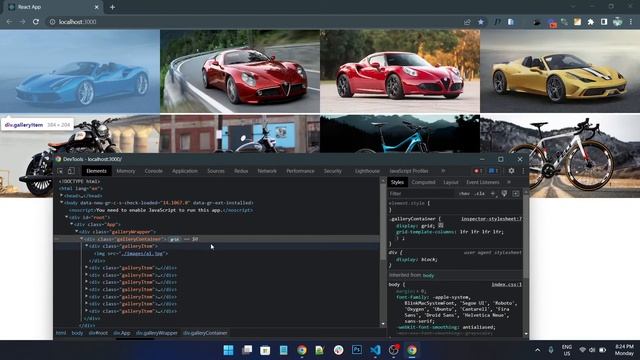Viewport: 640px width, 360px height.
Task: Activate the DevTools element picker icon
Action: click(x=60, y=171)
